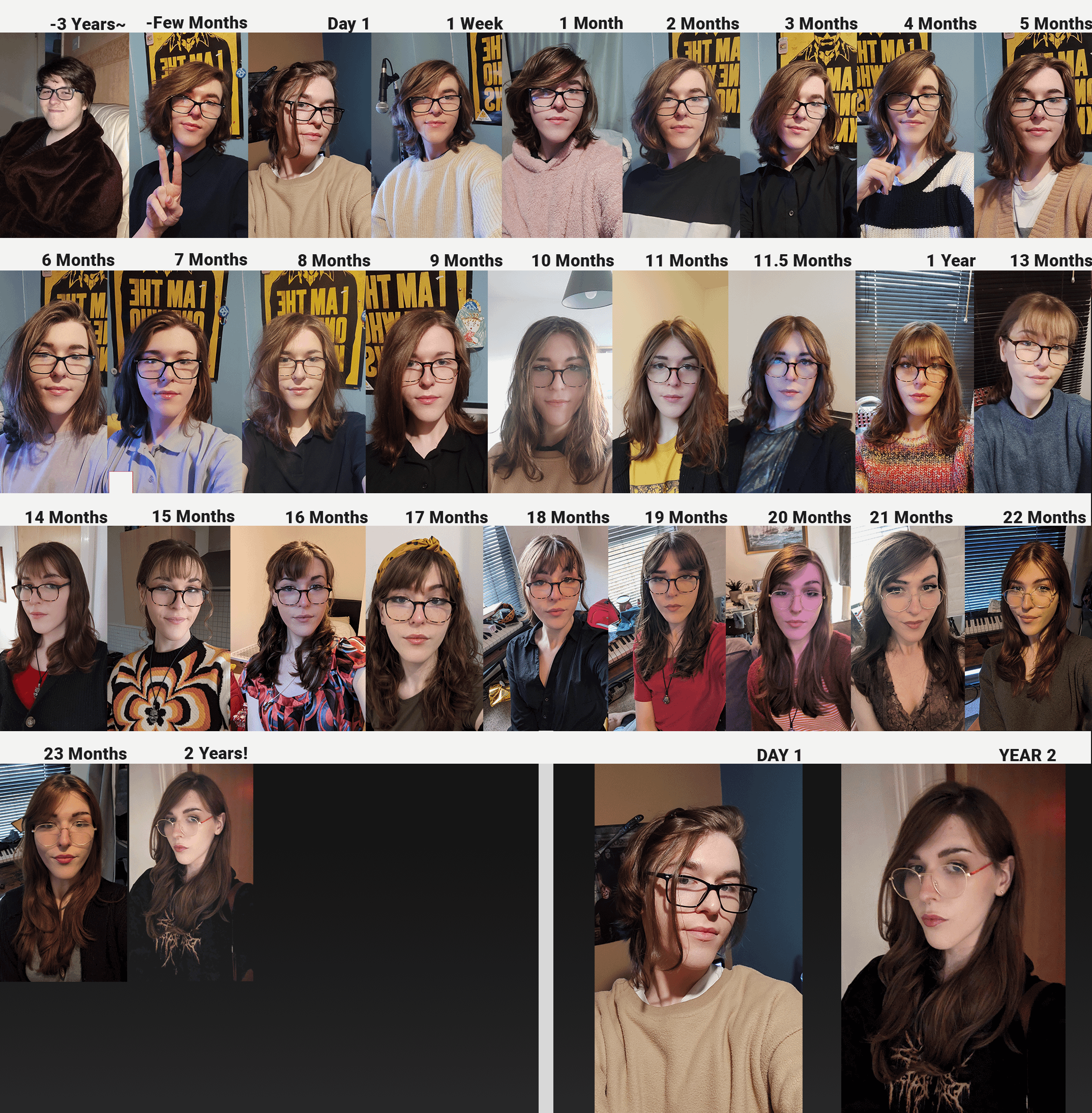1092x1113 pixels.
Task: Open the 4 Months photo
Action: click(916, 135)
